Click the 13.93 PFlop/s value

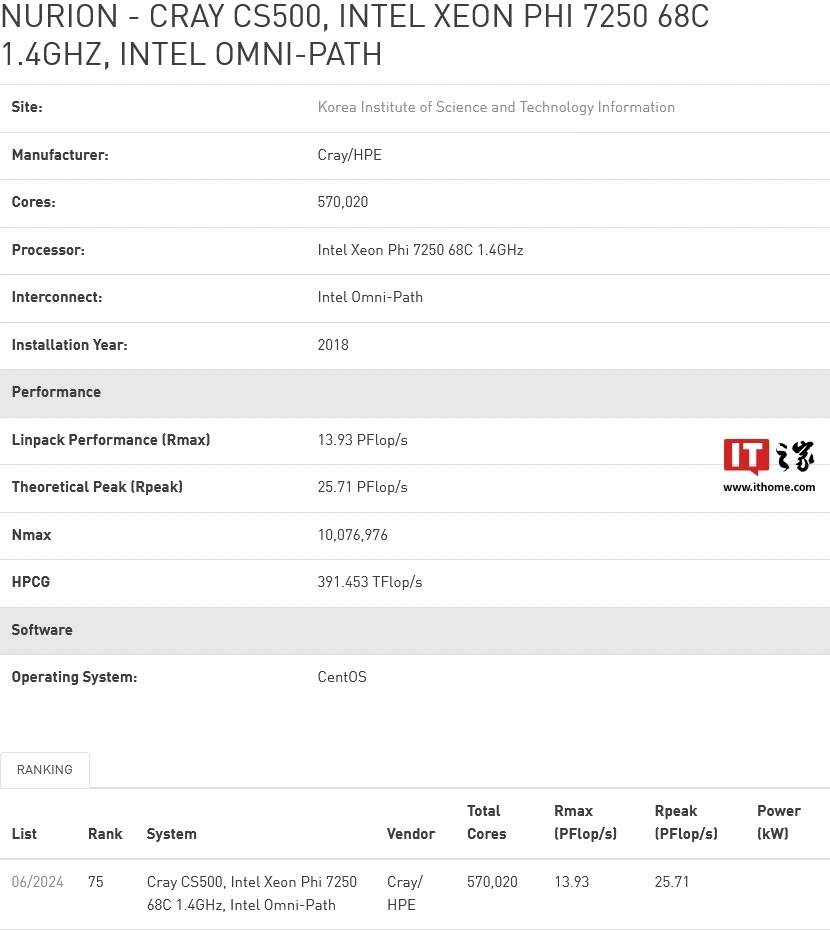tap(362, 440)
